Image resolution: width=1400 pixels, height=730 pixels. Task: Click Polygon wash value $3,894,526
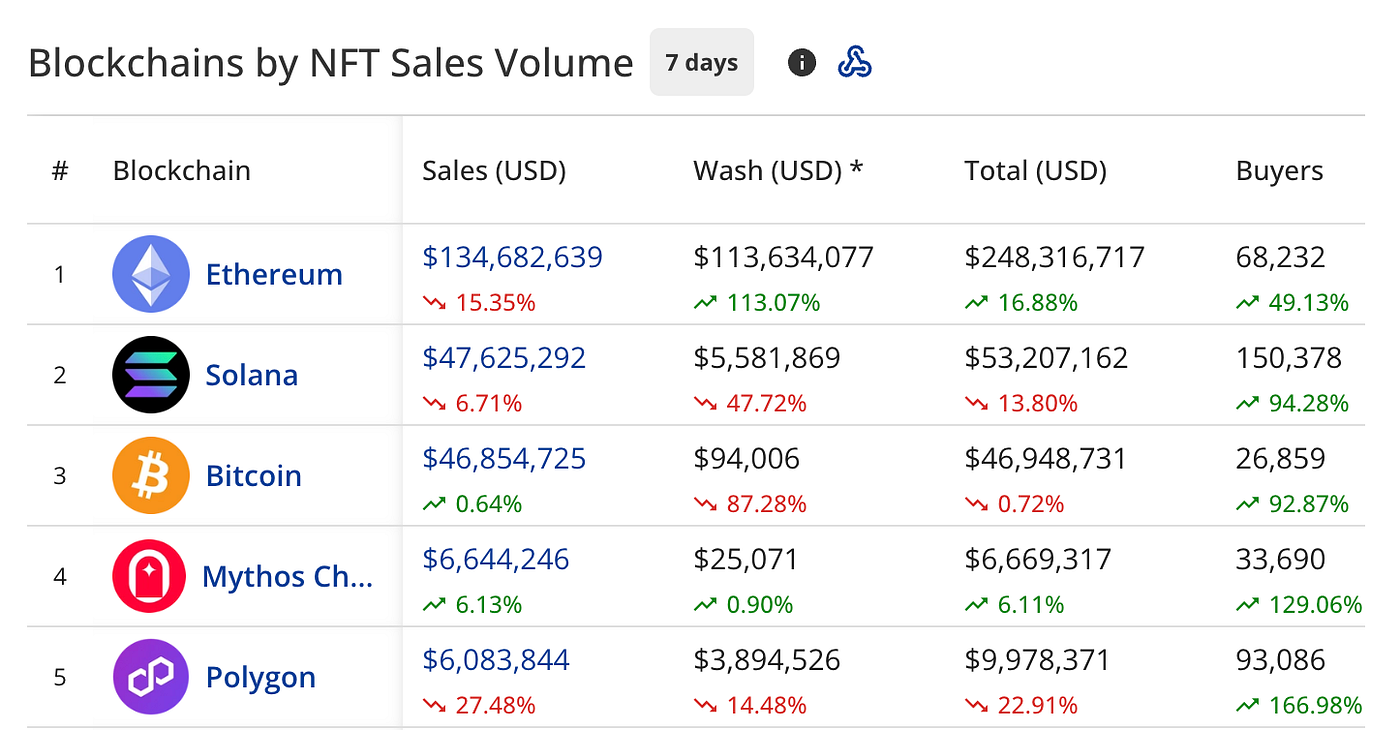[767, 661]
